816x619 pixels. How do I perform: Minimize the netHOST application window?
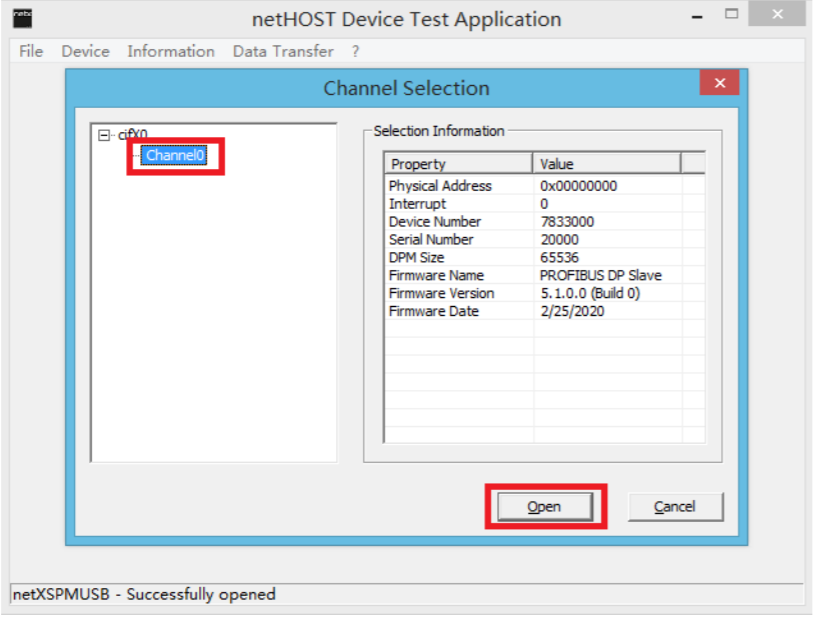coord(699,17)
